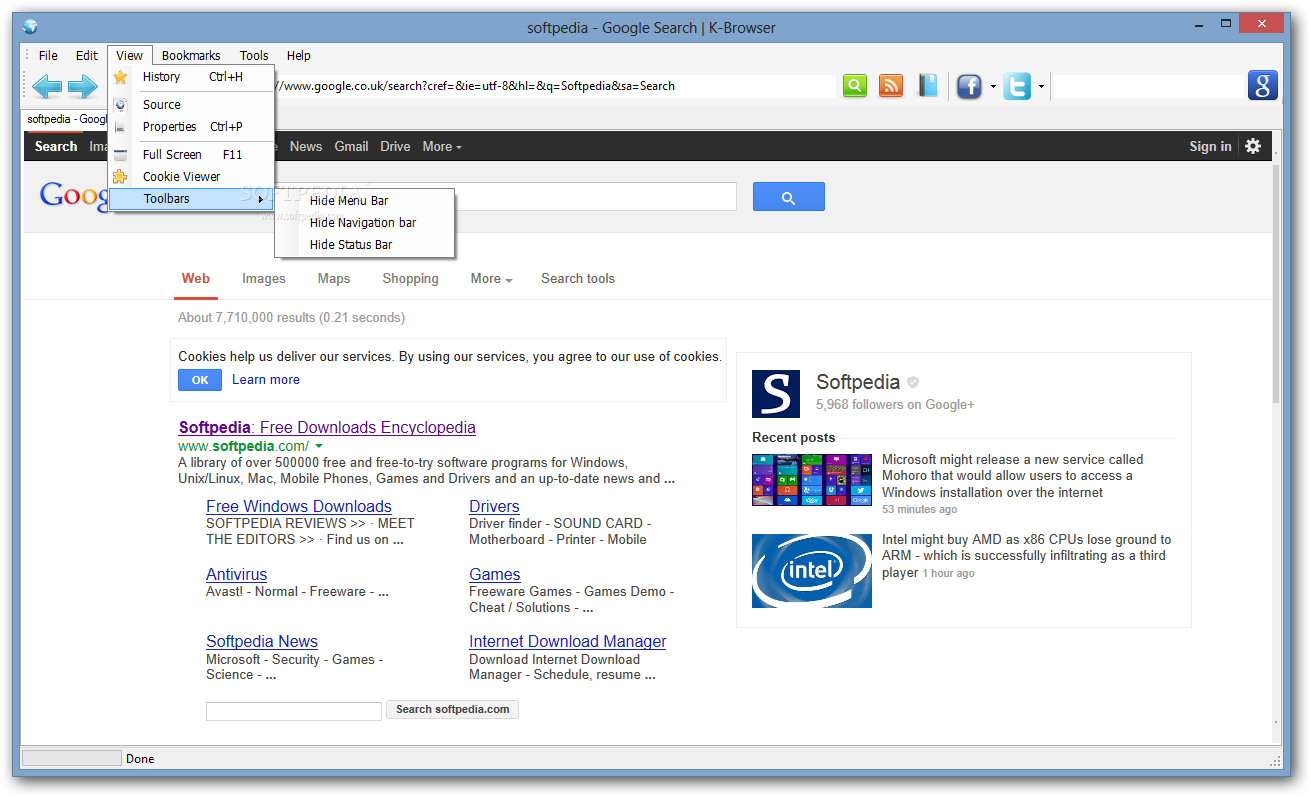
Task: Expand the Facebook icon dropdown arrow
Action: 993,87
